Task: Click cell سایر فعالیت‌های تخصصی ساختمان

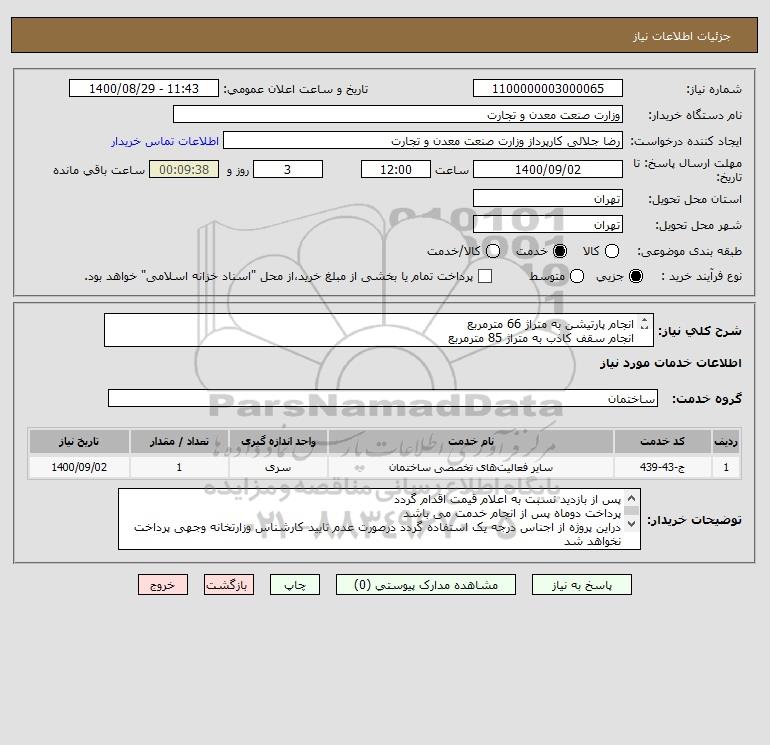Action: (471, 467)
